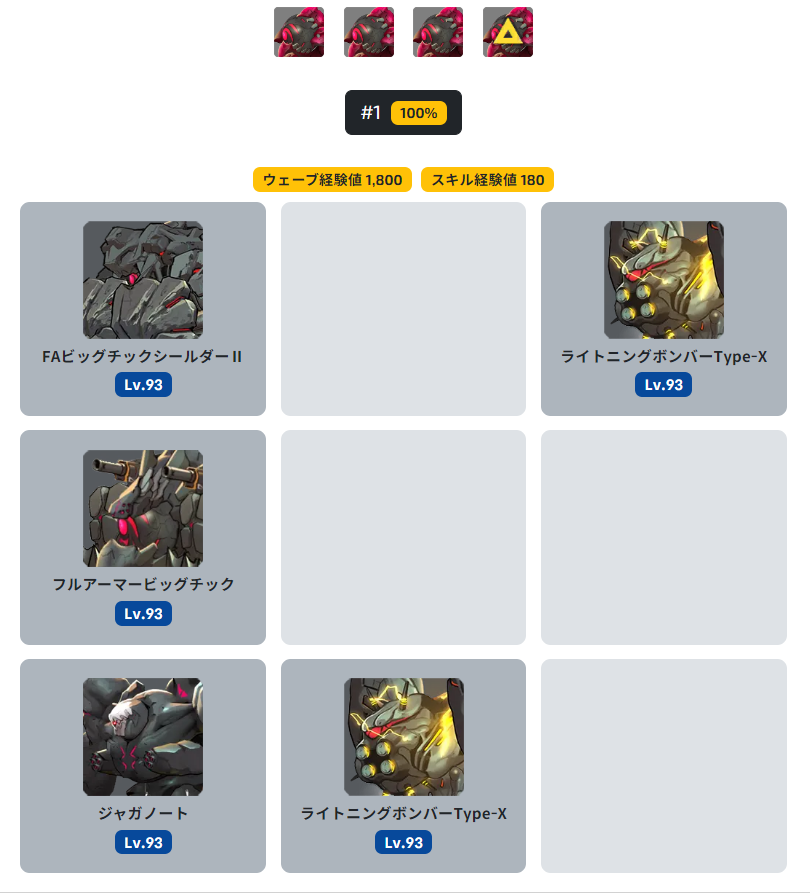
Task: Click スキル経験値 180 badge
Action: point(487,180)
